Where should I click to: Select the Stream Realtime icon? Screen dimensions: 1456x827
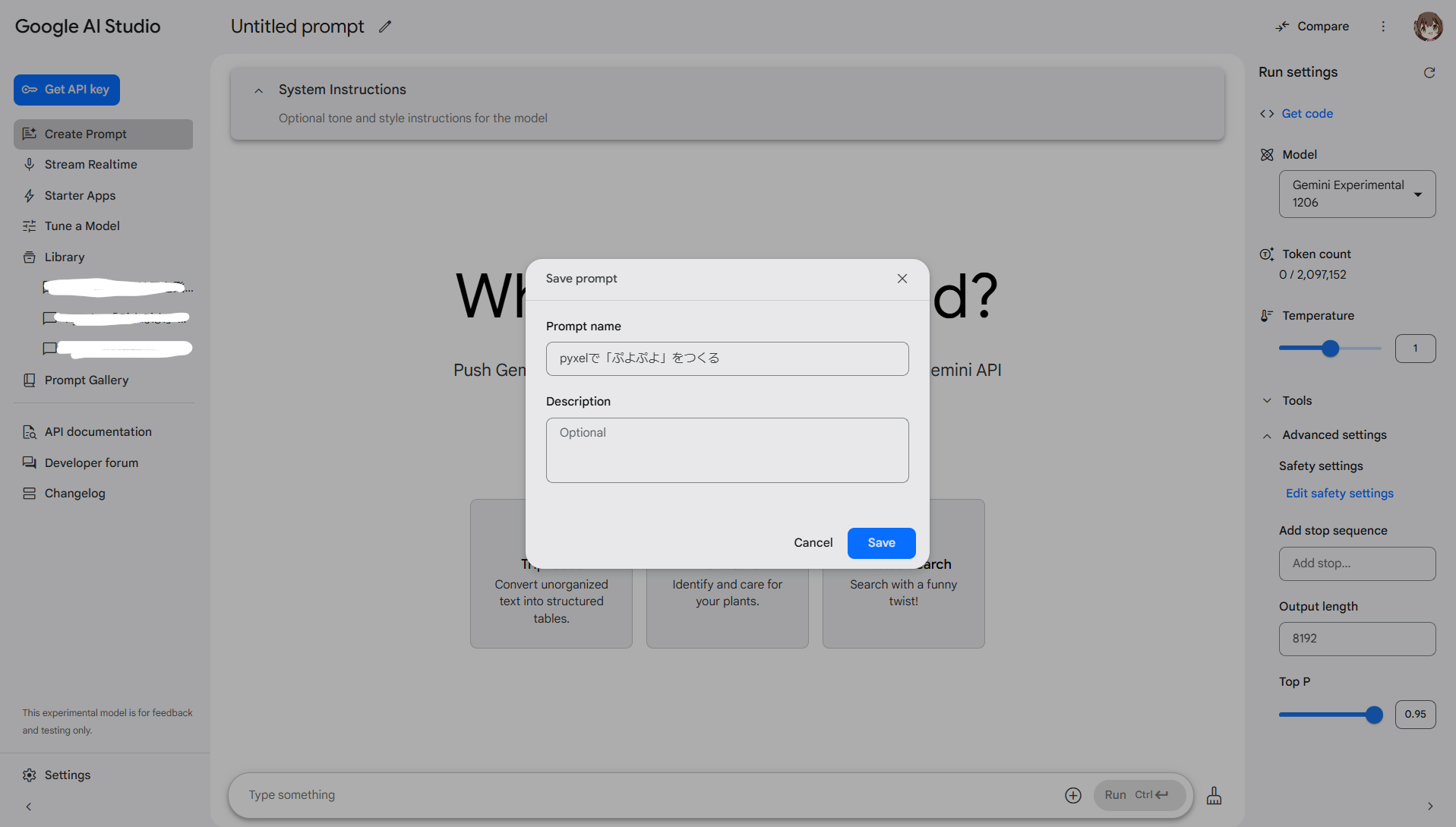pyautogui.click(x=29, y=164)
